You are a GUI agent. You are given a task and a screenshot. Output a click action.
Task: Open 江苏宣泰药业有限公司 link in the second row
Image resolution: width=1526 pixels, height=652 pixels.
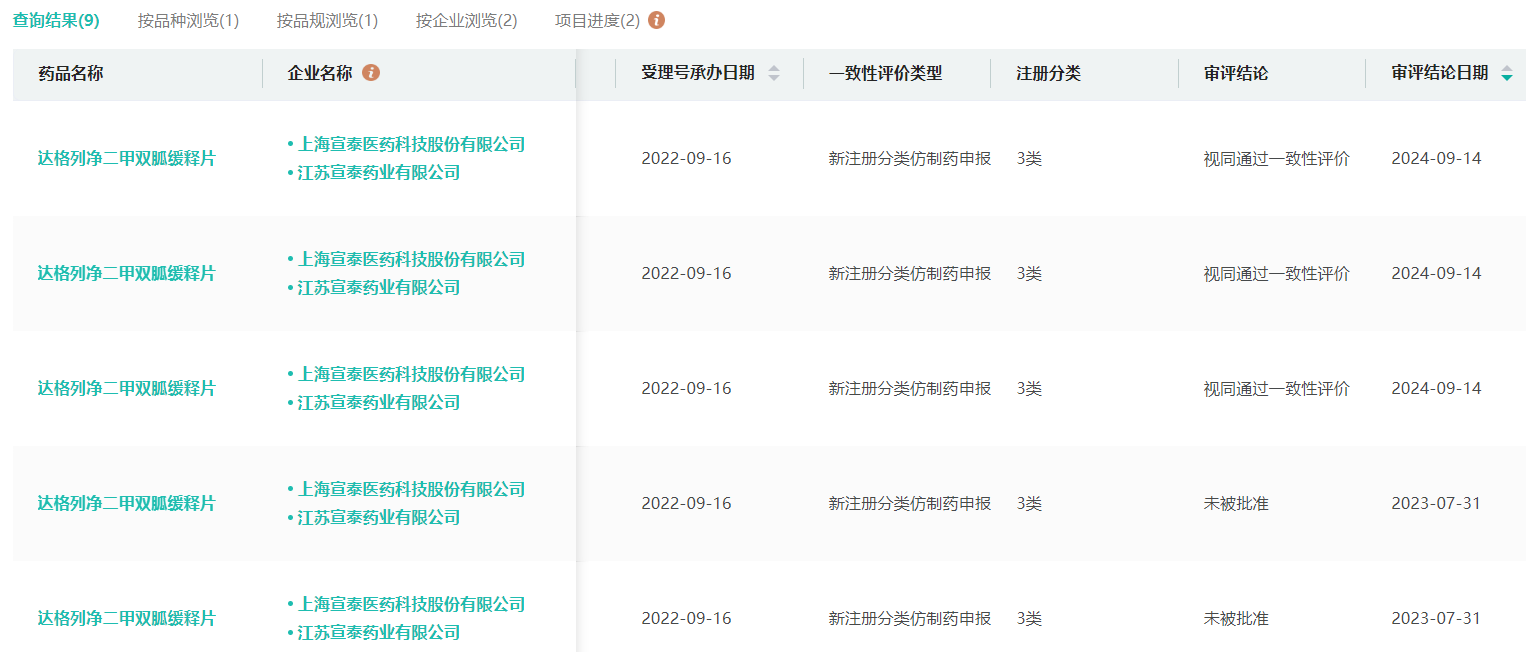click(x=378, y=287)
